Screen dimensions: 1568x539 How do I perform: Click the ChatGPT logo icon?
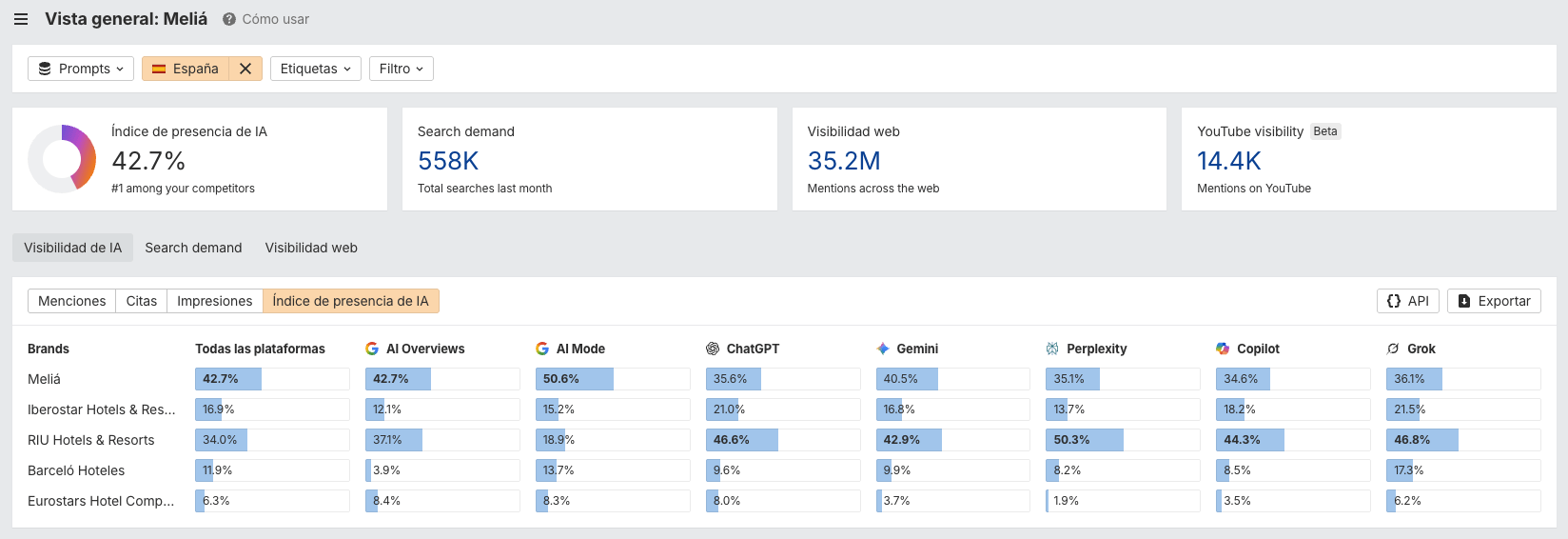tap(713, 349)
